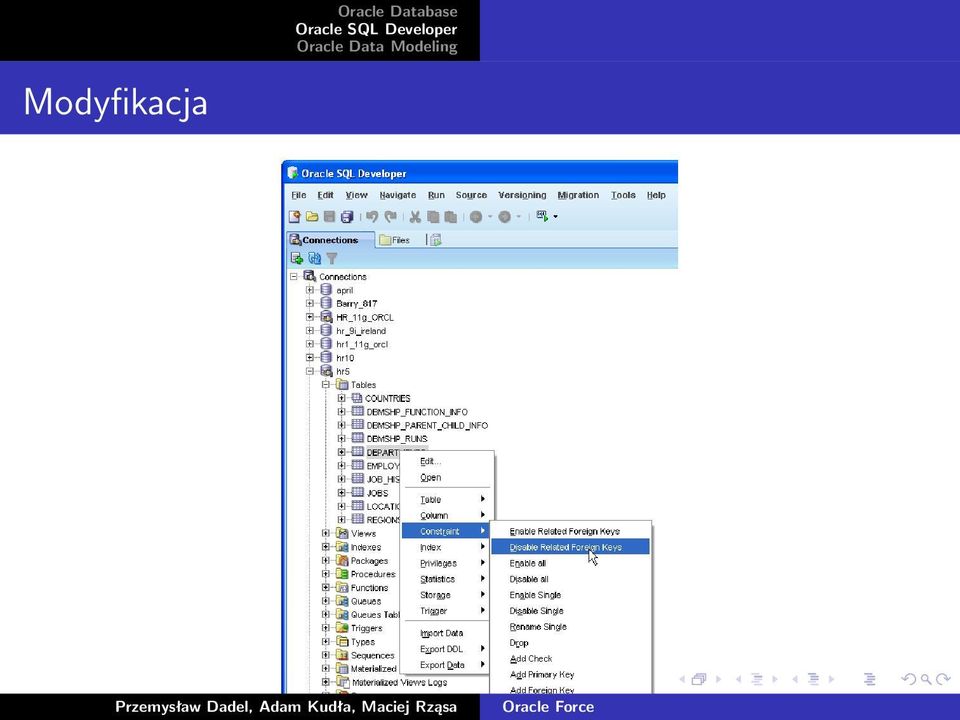Click the Paste toolbar icon
Viewport: 960px width, 720px height.
tap(451, 217)
